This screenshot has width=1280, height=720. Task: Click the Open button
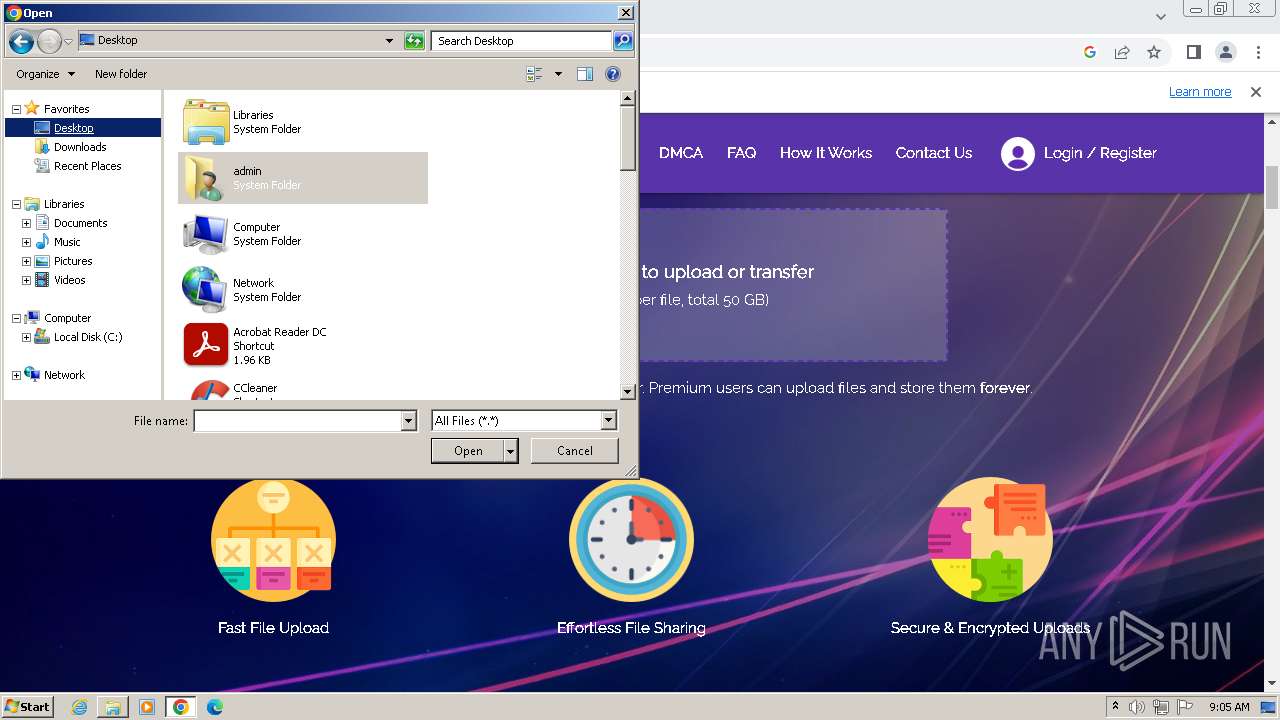pyautogui.click(x=468, y=451)
